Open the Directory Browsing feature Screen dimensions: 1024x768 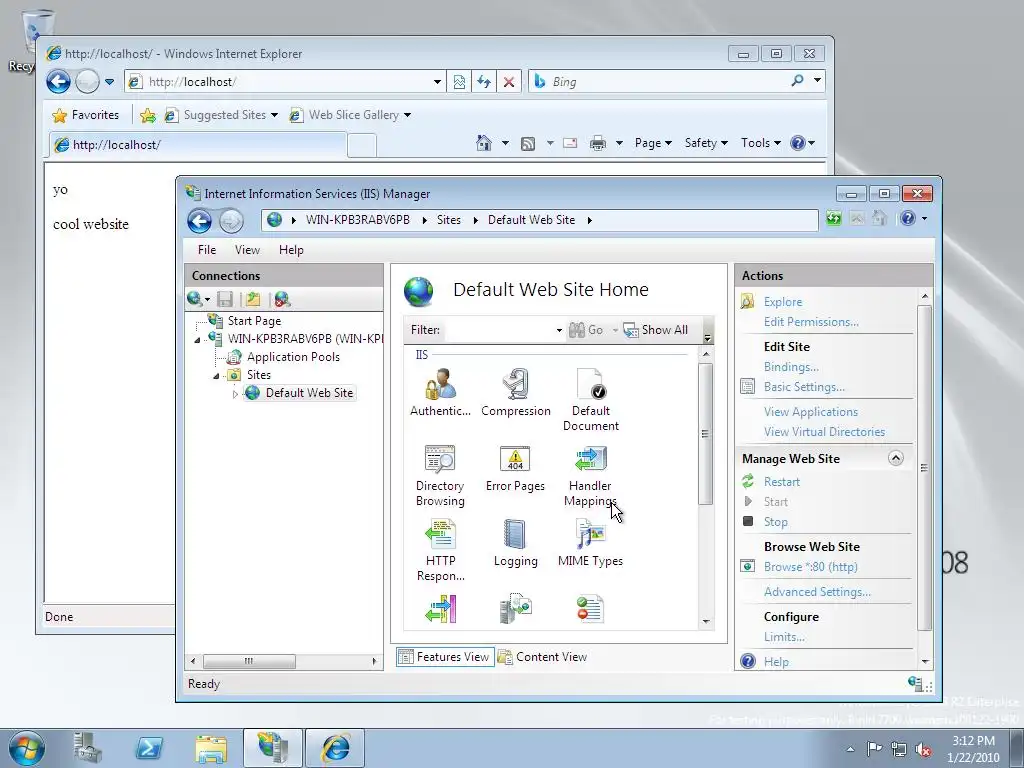[x=440, y=475]
